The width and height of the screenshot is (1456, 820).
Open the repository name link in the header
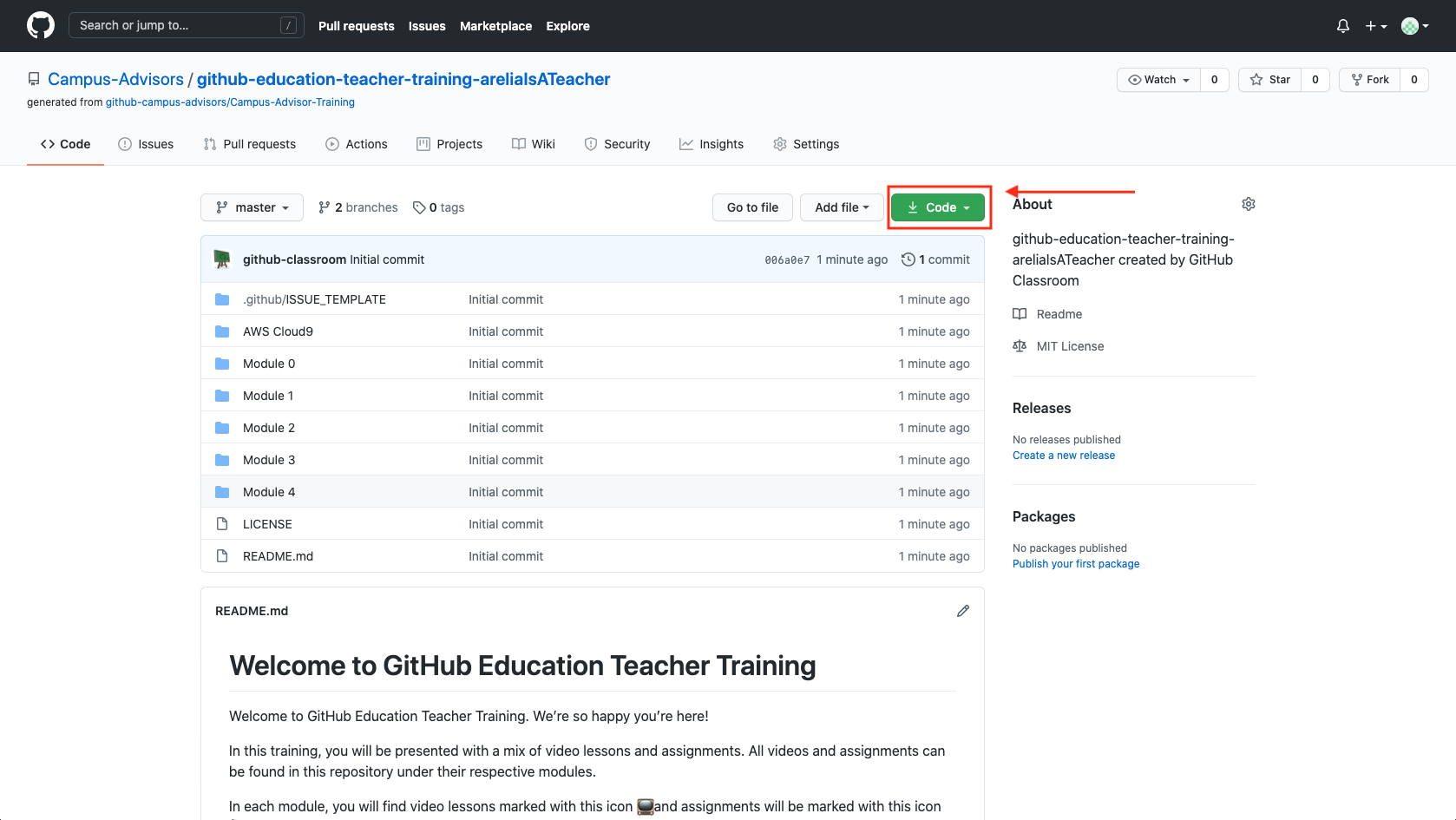click(x=403, y=79)
